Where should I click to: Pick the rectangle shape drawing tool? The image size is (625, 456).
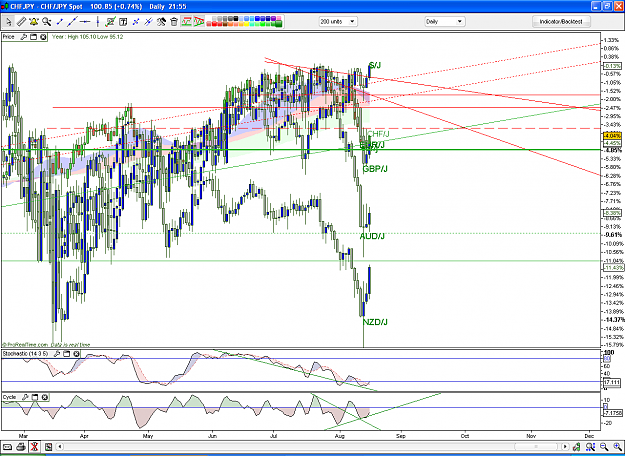[x=110, y=22]
